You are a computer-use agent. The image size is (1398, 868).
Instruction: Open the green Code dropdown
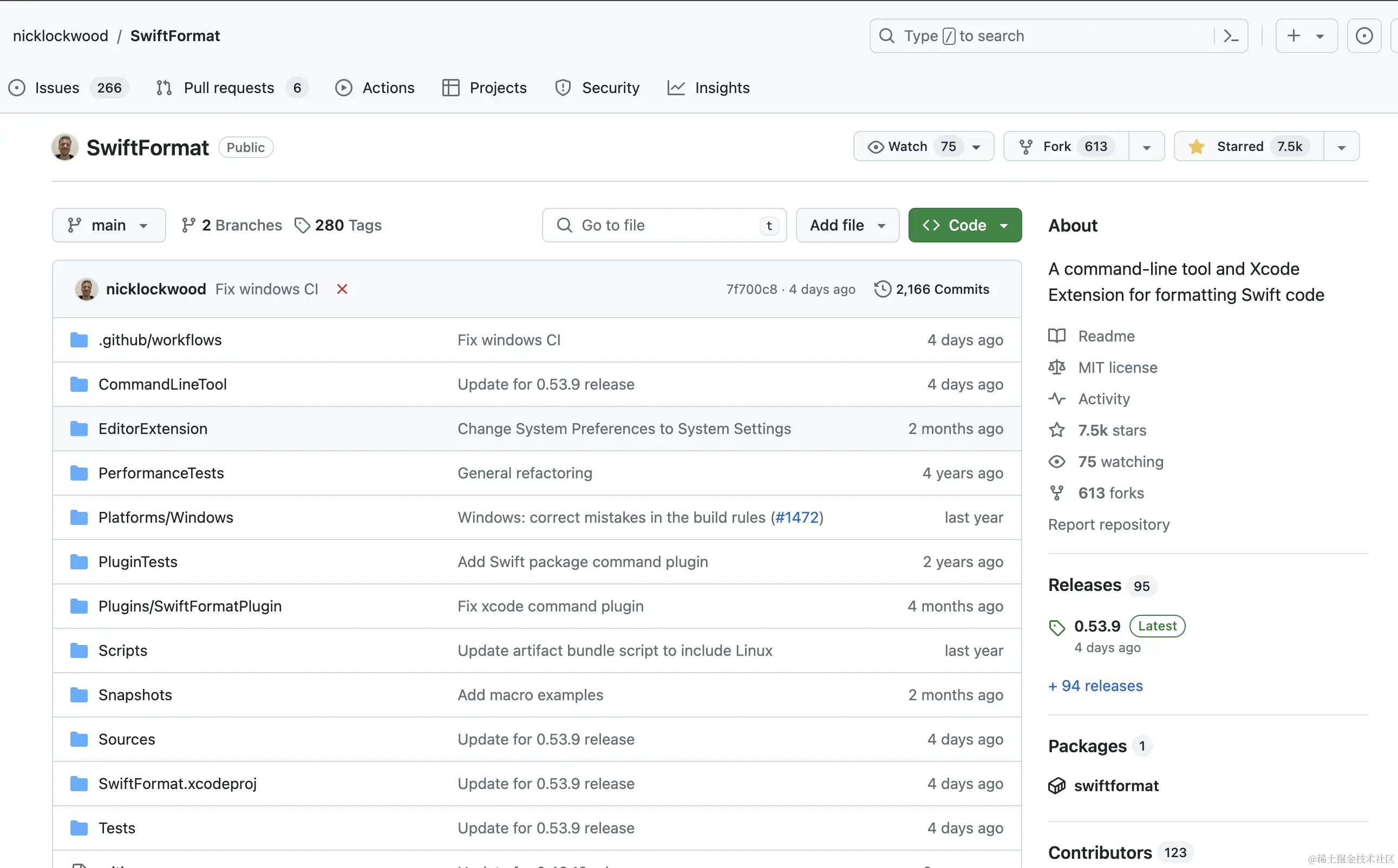tap(964, 226)
